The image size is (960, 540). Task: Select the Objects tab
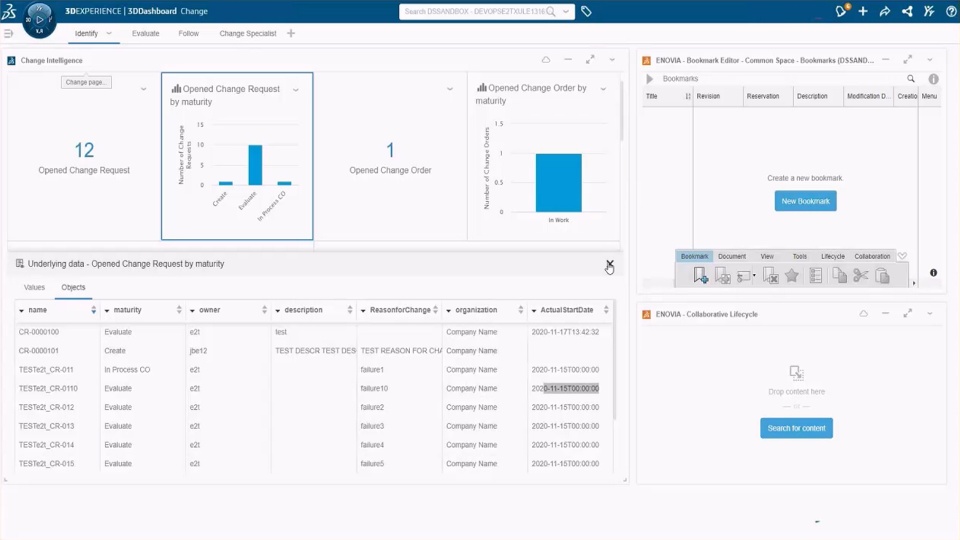tap(73, 287)
